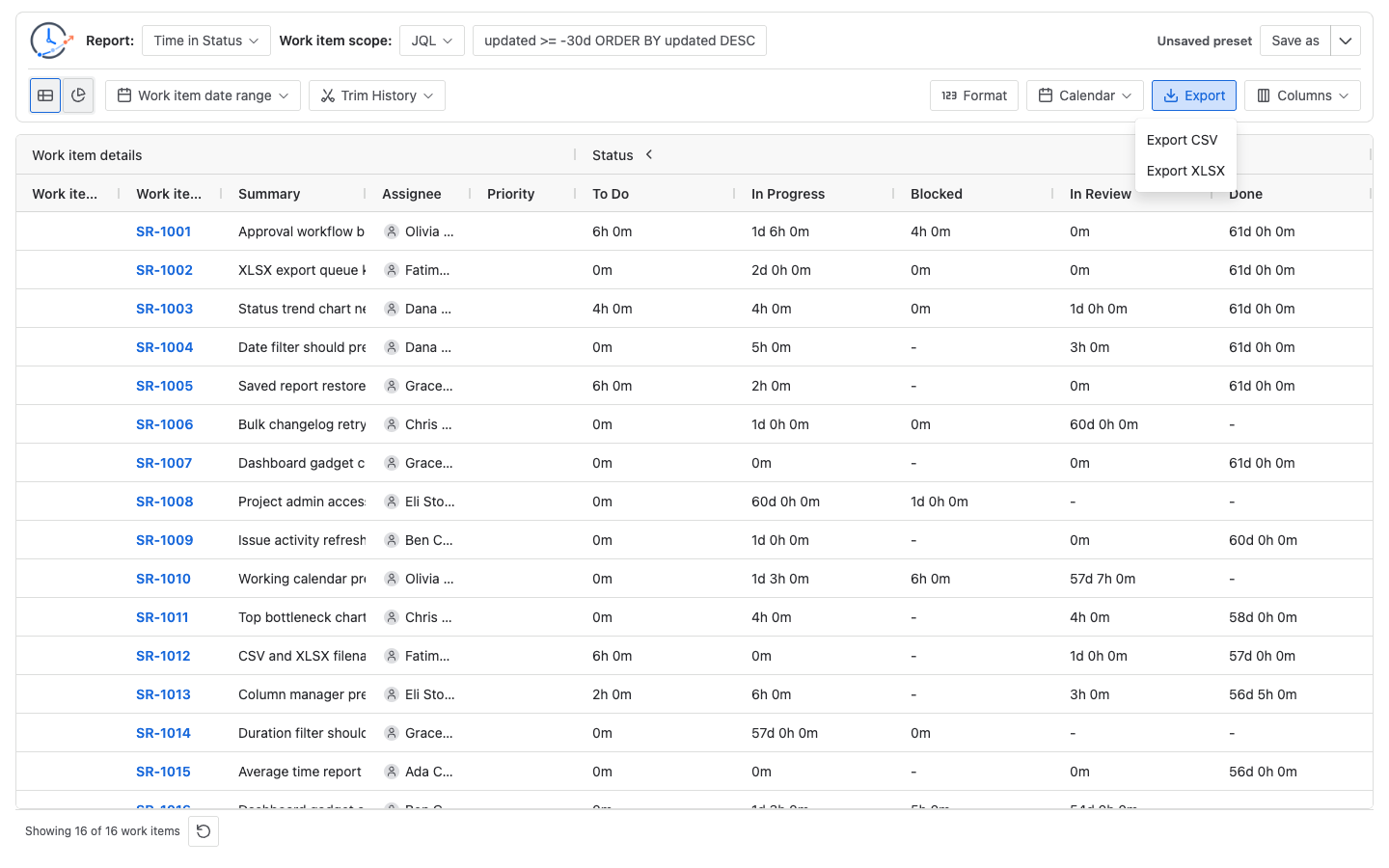Open issue link SR-1005
Screen dimensions: 1389x868
pyautogui.click(x=164, y=386)
